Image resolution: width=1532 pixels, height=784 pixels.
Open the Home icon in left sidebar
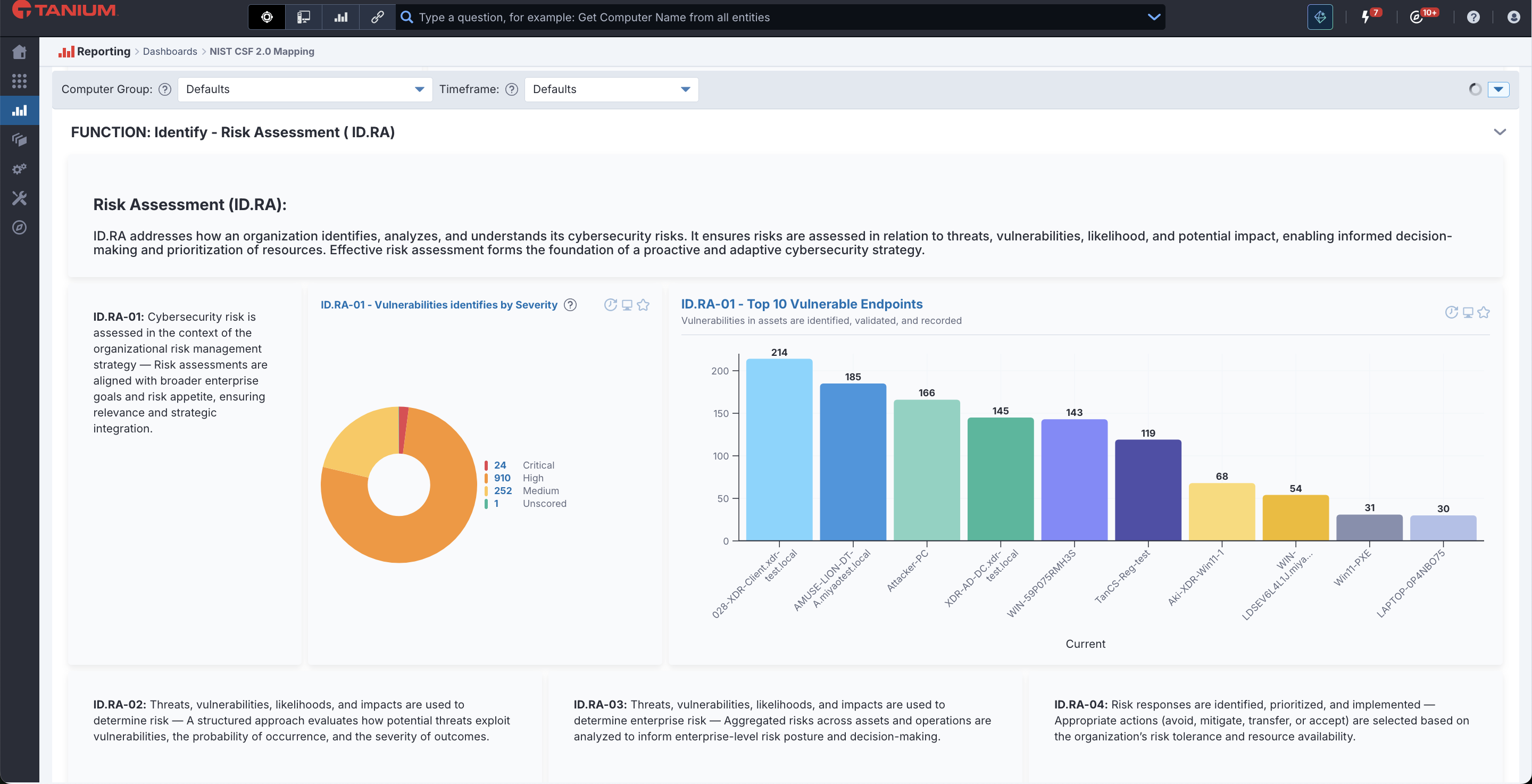tap(19, 52)
